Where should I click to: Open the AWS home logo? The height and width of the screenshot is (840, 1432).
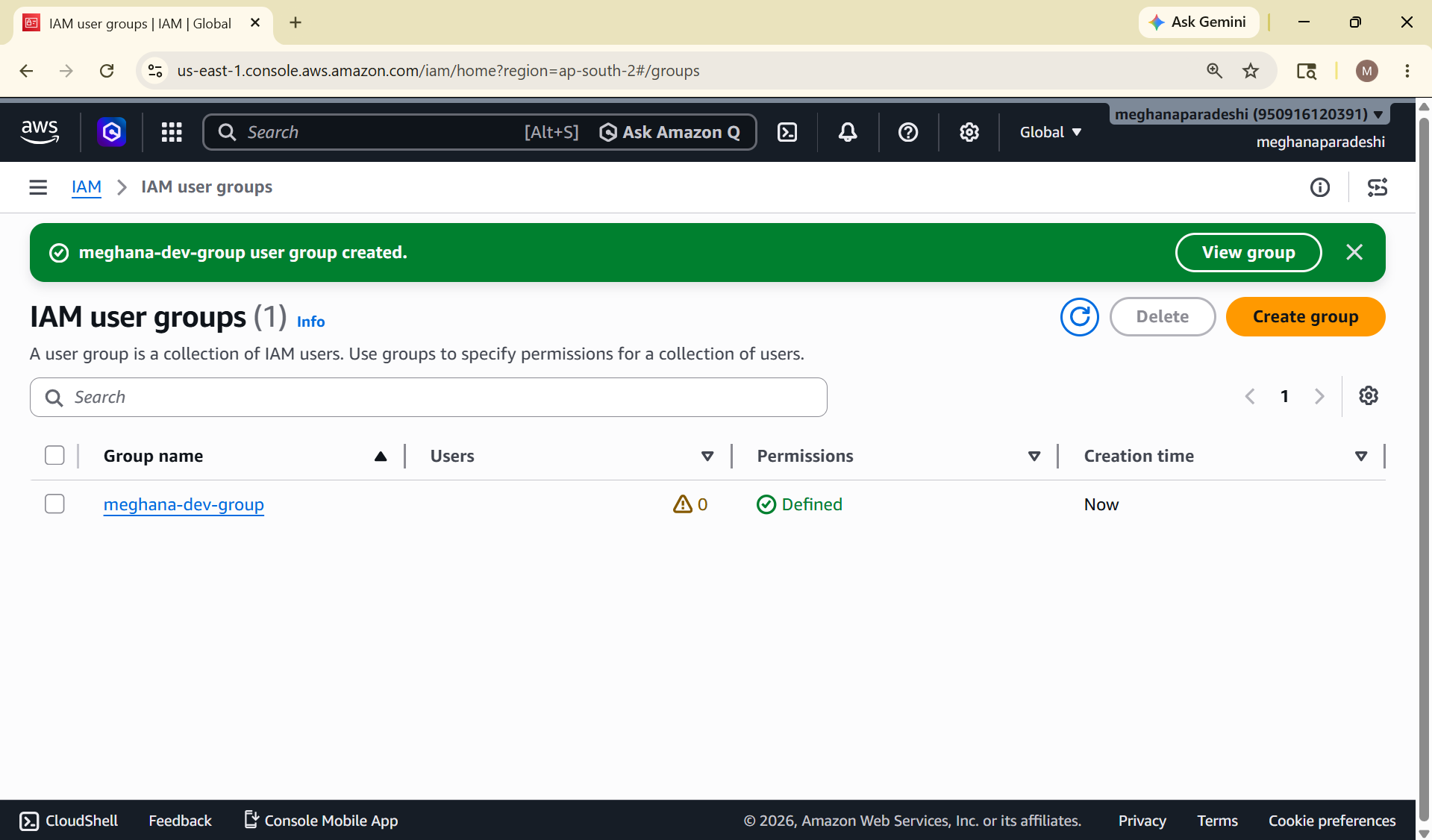tap(40, 132)
